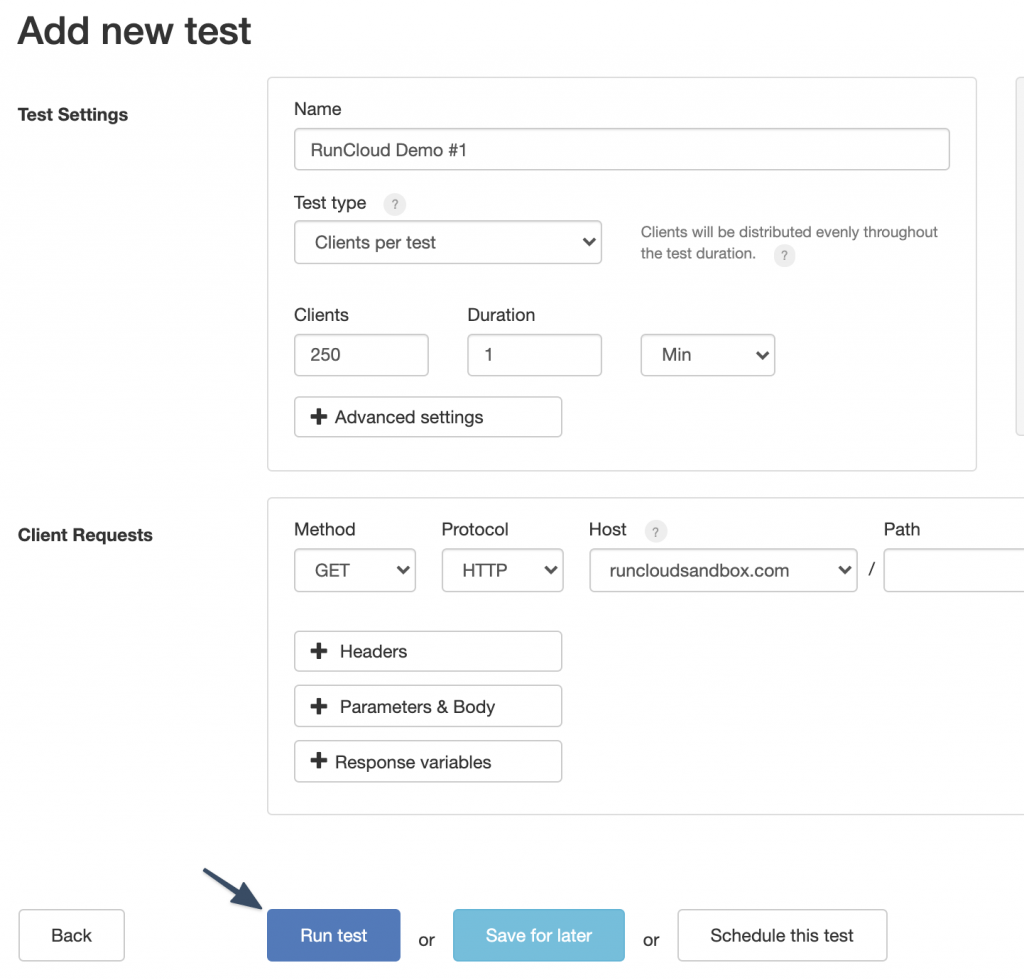Click the Duration value field
Viewport: 1024px width, 980px height.
(534, 355)
